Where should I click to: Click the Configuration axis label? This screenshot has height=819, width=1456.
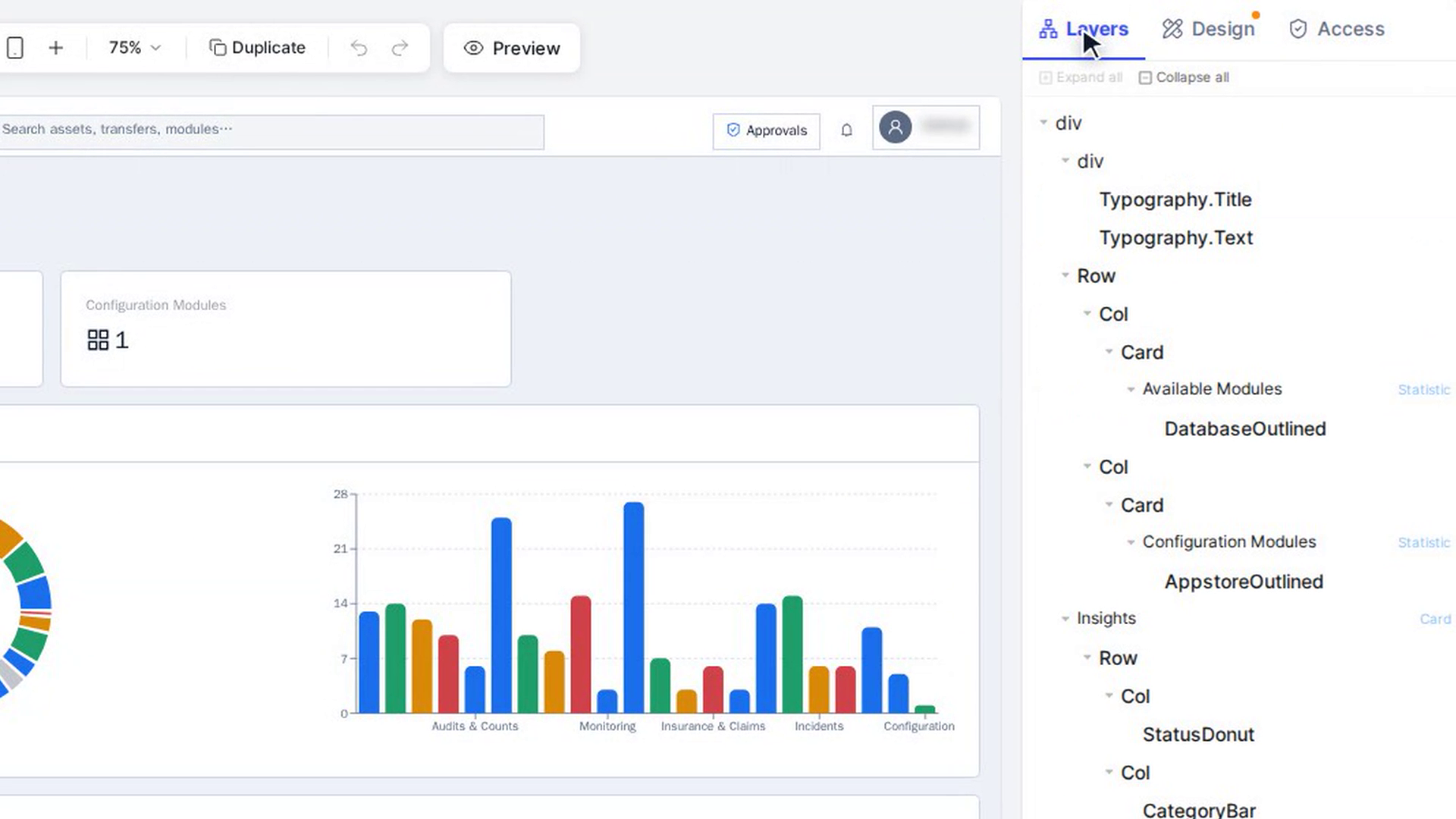pyautogui.click(x=919, y=726)
